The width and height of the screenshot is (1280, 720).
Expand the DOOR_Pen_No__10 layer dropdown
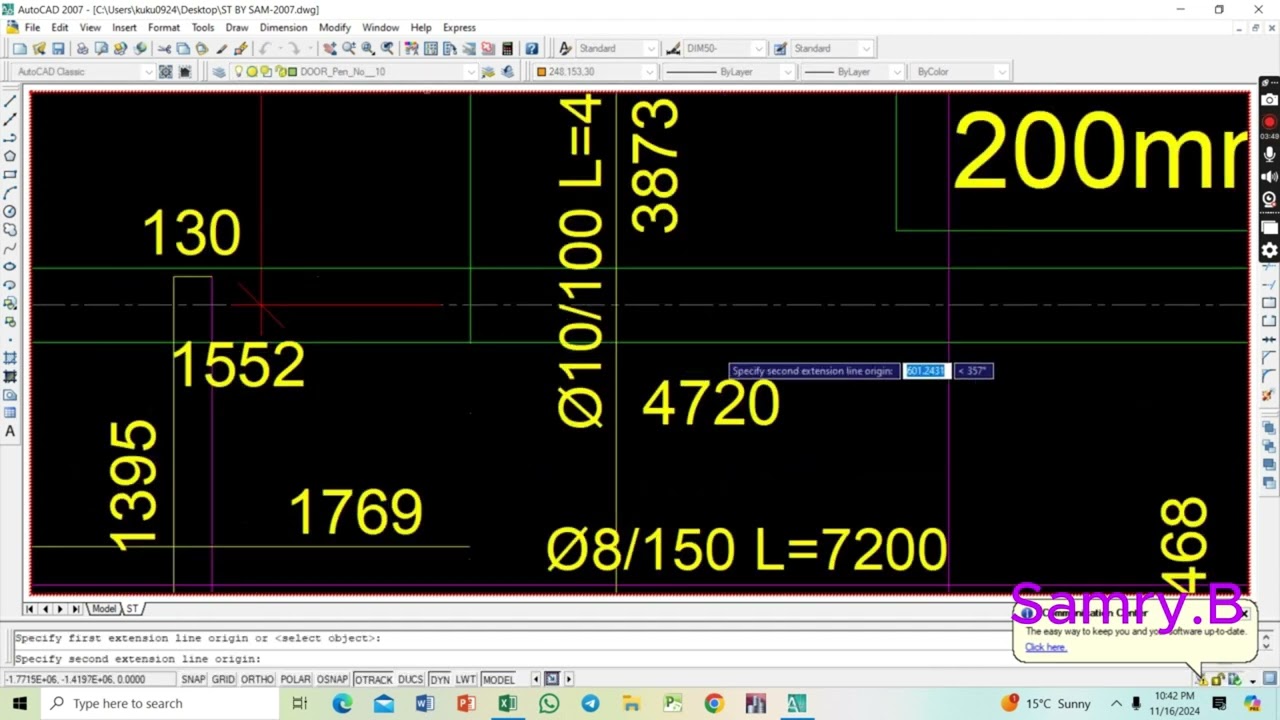pyautogui.click(x=471, y=71)
